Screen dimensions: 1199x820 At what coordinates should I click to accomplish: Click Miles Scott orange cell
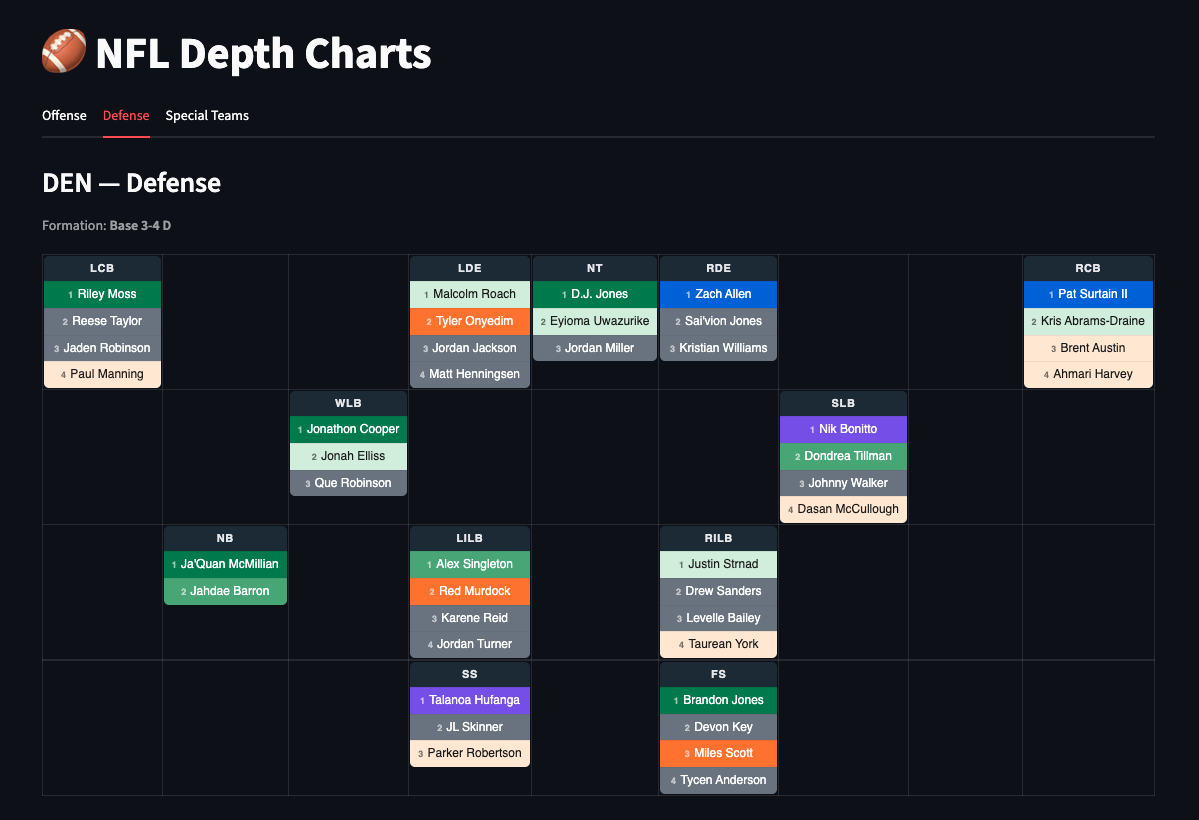[718, 753]
